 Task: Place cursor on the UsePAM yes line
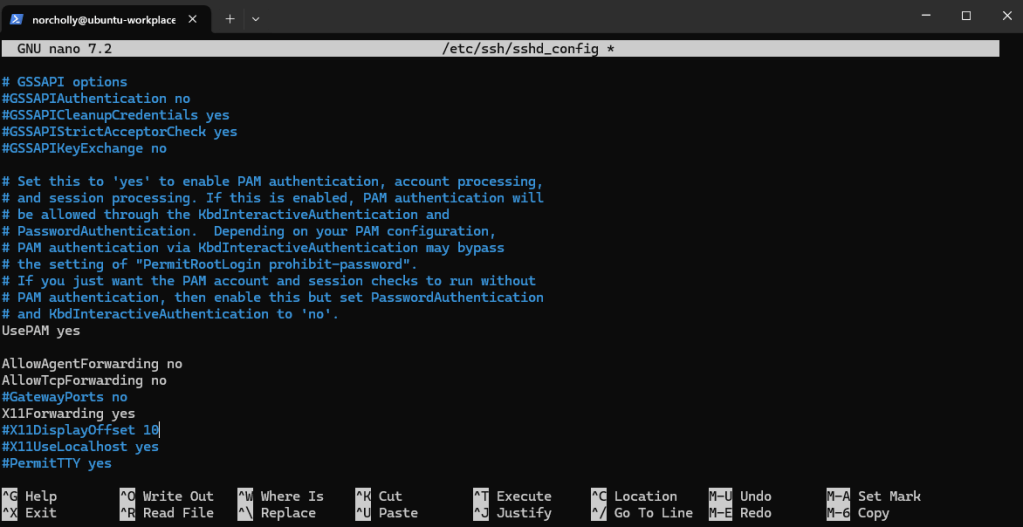(x=41, y=331)
